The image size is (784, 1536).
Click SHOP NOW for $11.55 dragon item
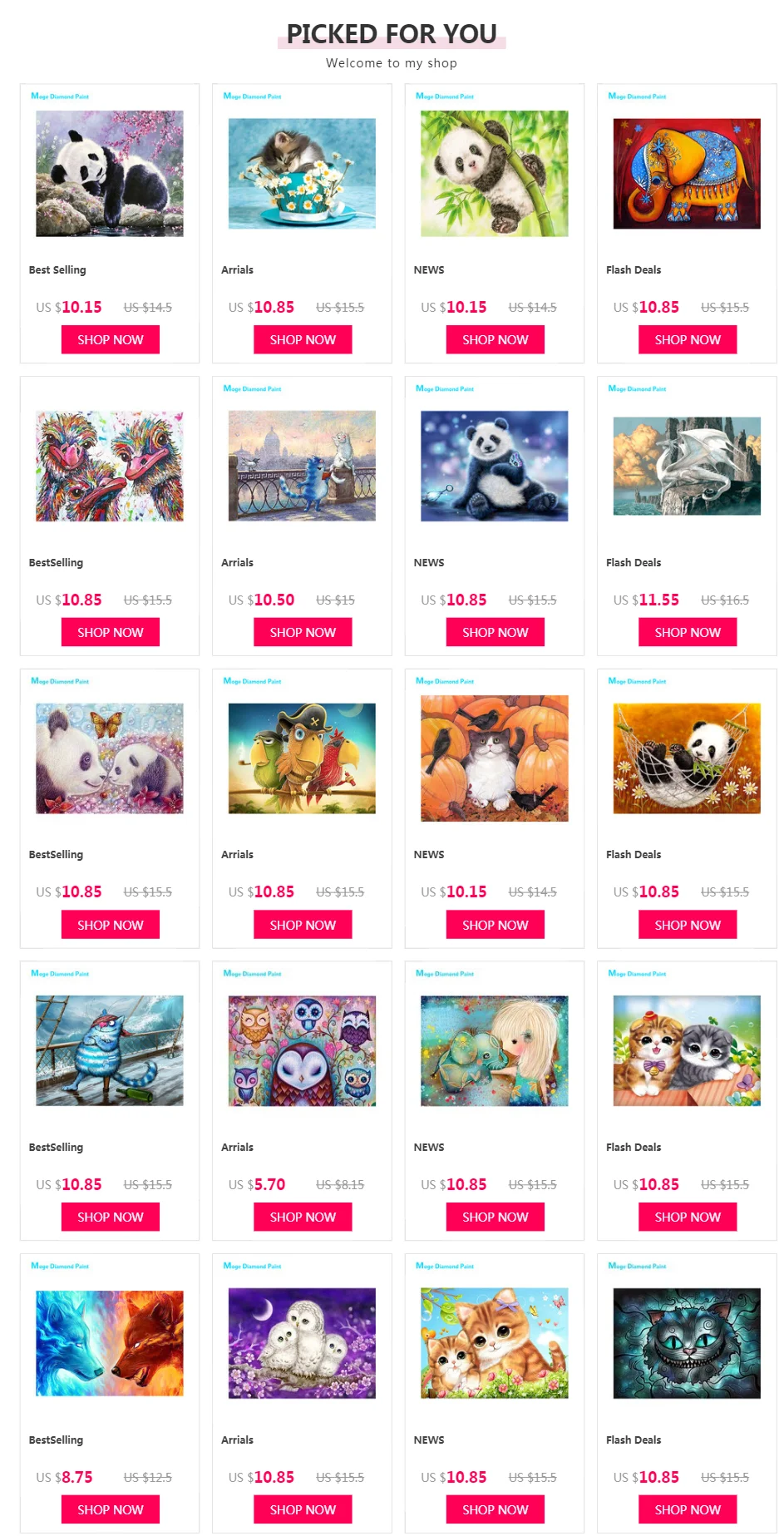click(x=688, y=632)
